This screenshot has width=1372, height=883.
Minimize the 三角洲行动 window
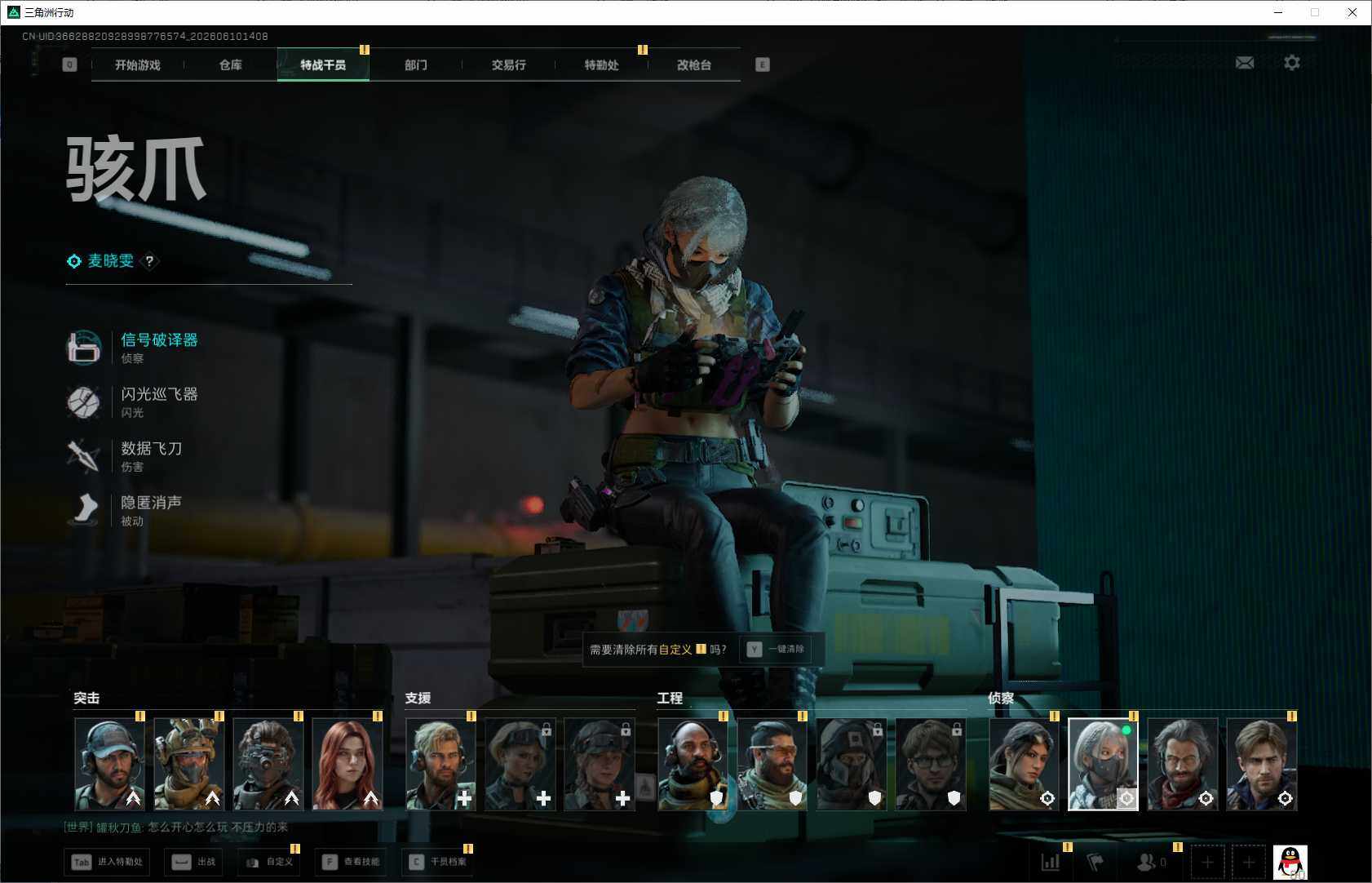[1278, 12]
